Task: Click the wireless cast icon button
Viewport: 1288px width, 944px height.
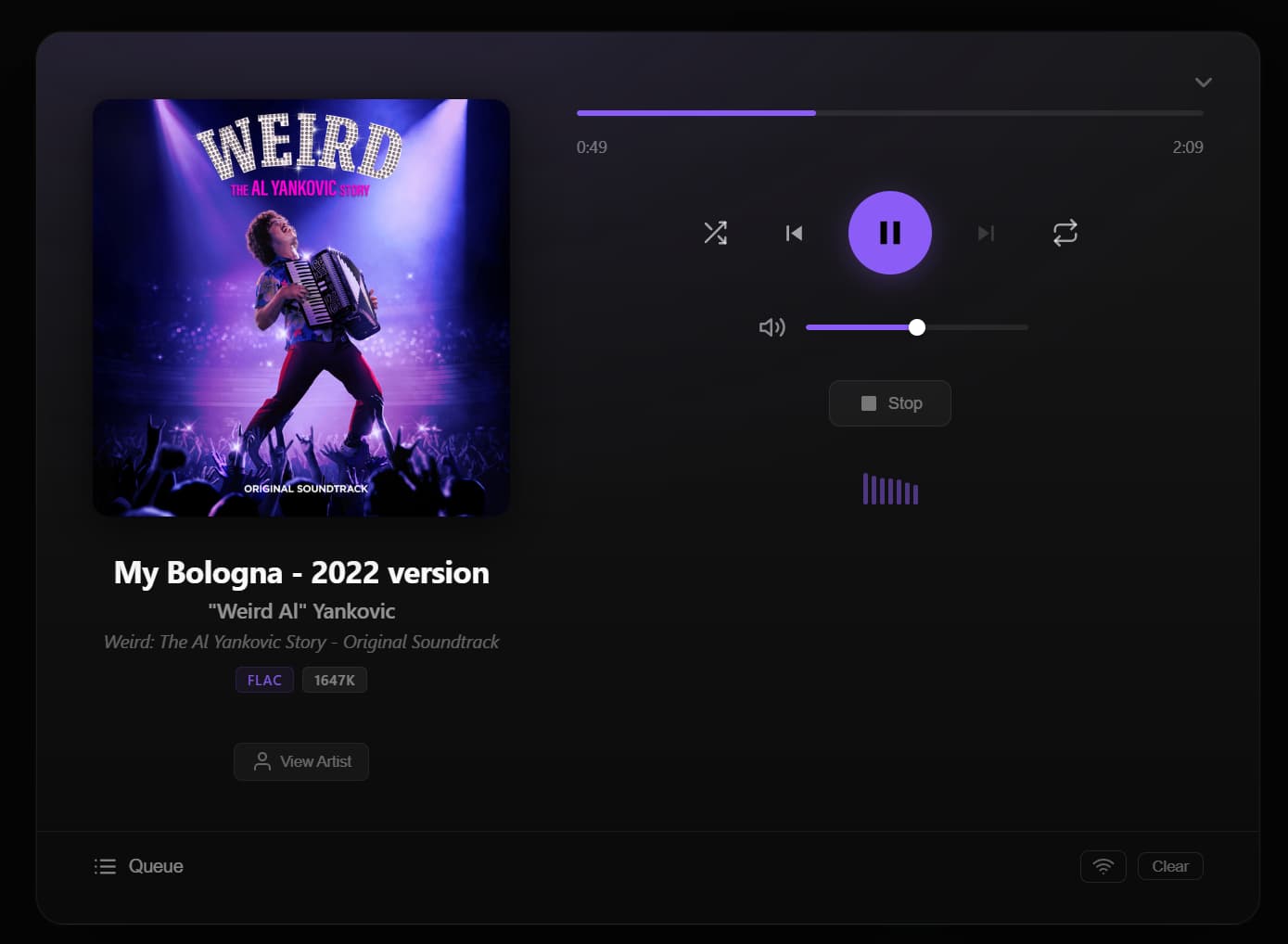Action: [x=1103, y=866]
